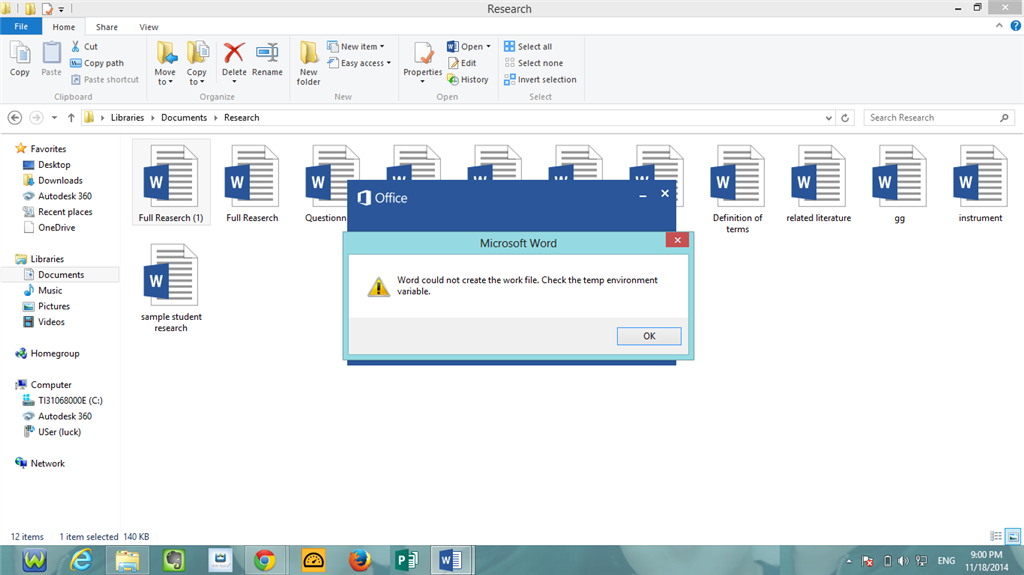Expand the address bar history dropdown
Image resolution: width=1024 pixels, height=575 pixels.
coord(829,118)
